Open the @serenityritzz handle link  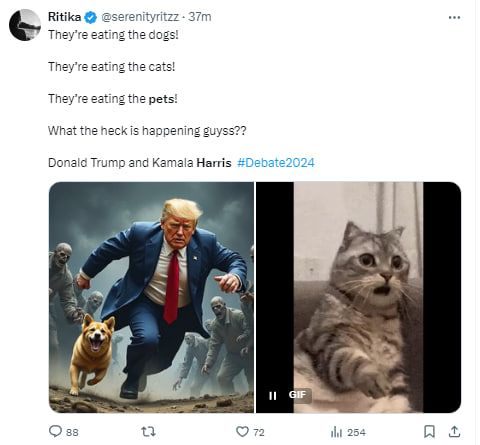click(140, 17)
